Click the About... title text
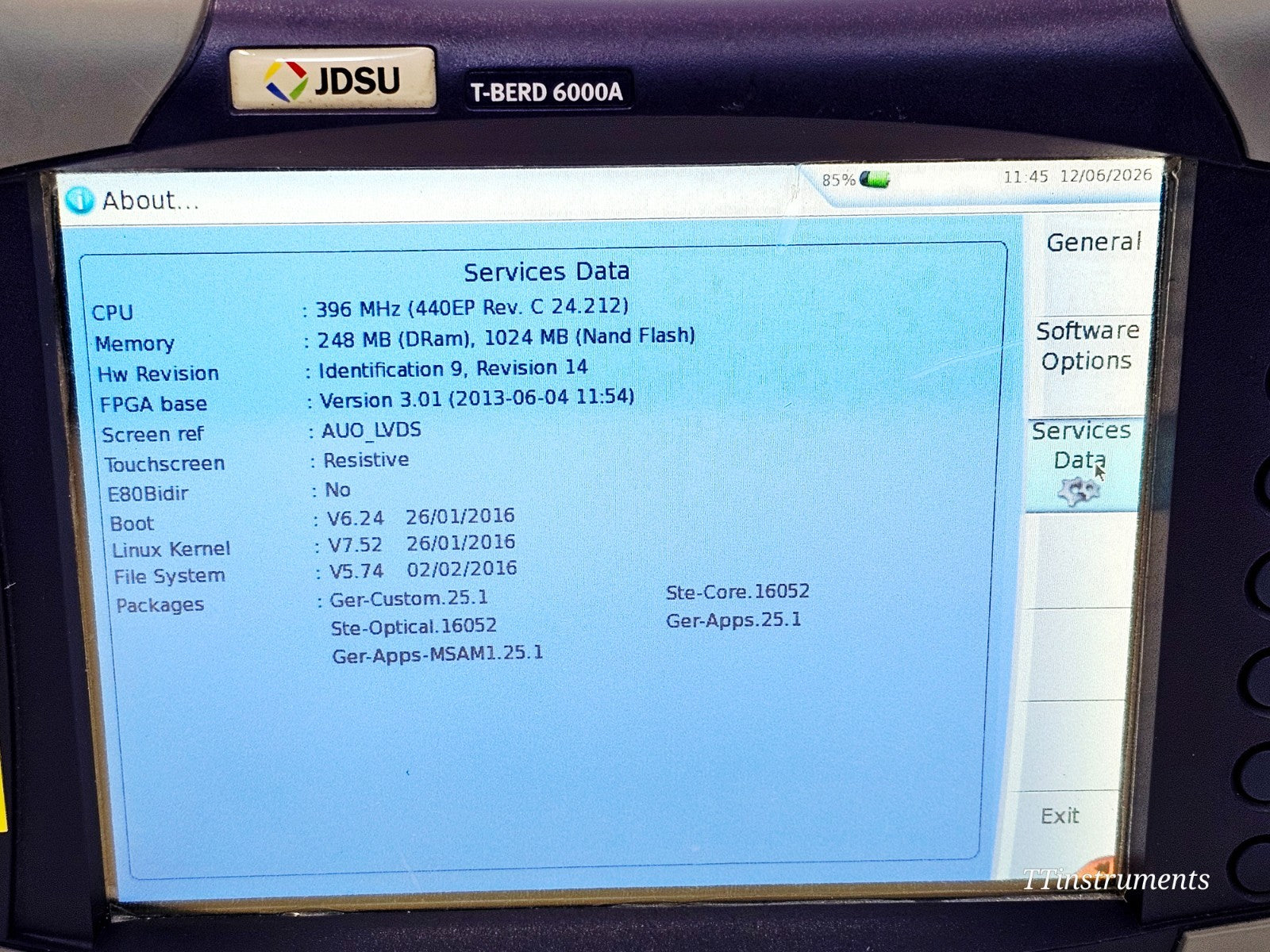 150,200
